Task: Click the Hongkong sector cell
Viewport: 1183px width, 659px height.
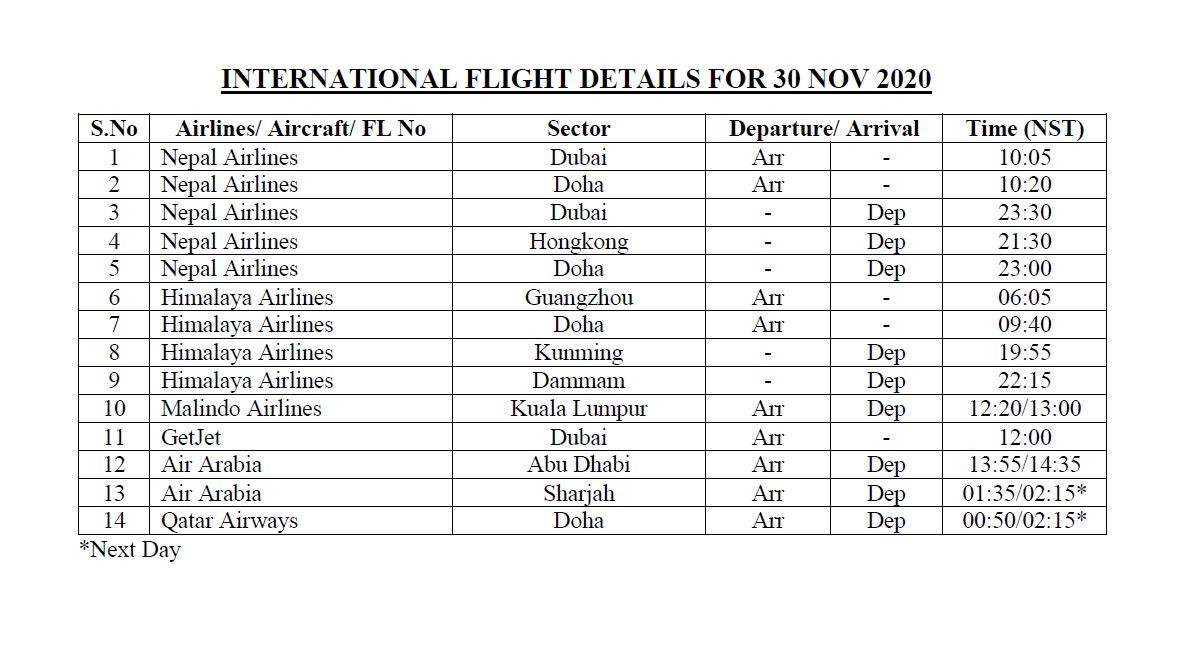Action: pyautogui.click(x=578, y=241)
